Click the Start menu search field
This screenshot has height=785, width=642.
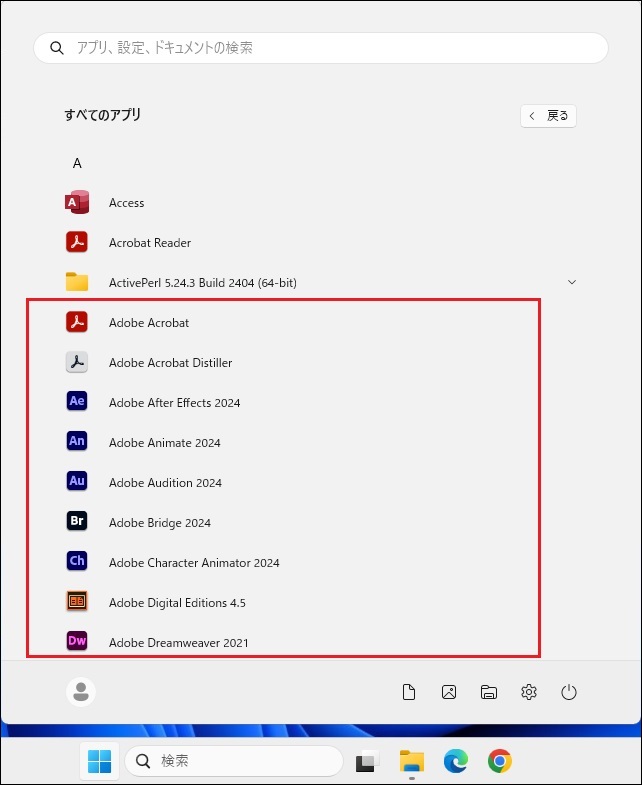320,48
